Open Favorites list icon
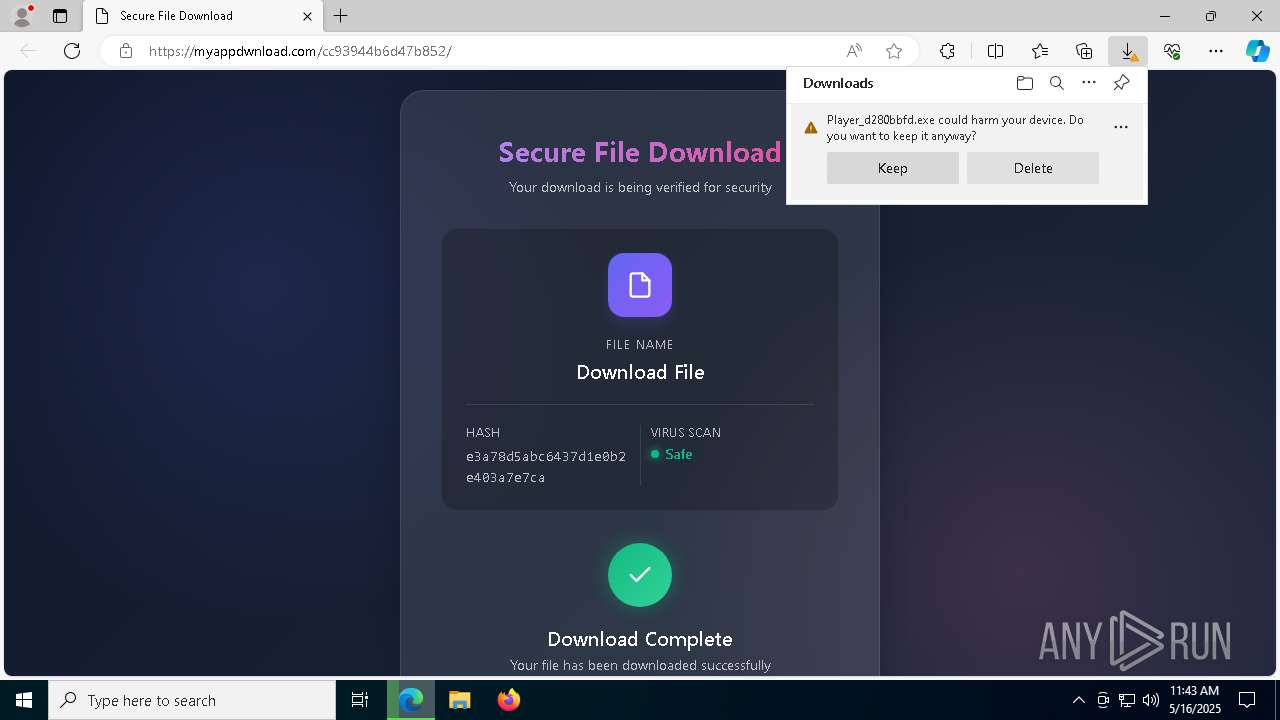The height and width of the screenshot is (720, 1280). pyautogui.click(x=1040, y=51)
